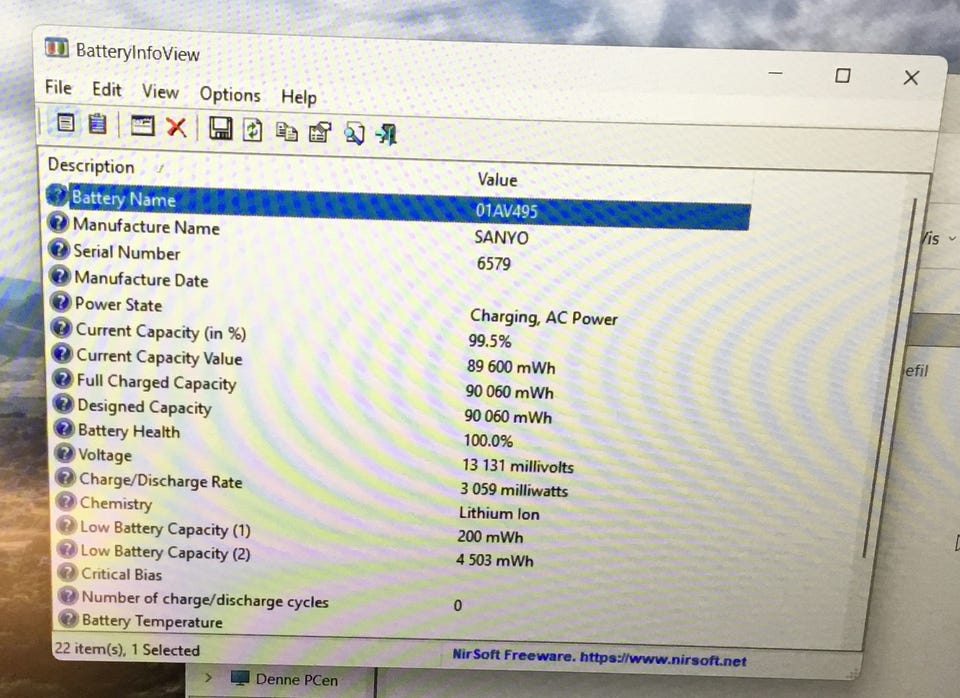Click the question mark icon beside Critical Bias

[x=67, y=572]
